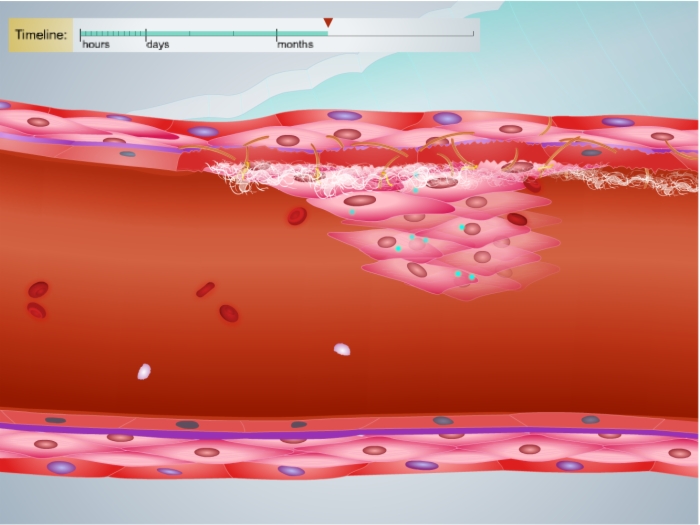Image resolution: width=700 pixels, height=525 pixels.
Task: Click the red triangle timeline position marker
Action: [x=328, y=23]
